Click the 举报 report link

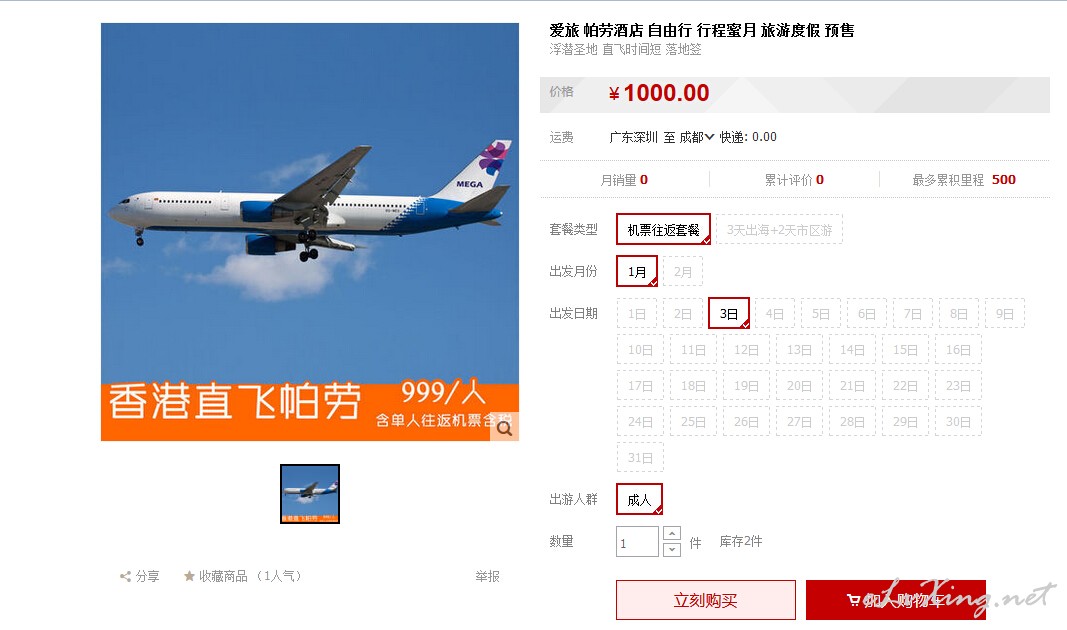point(487,576)
